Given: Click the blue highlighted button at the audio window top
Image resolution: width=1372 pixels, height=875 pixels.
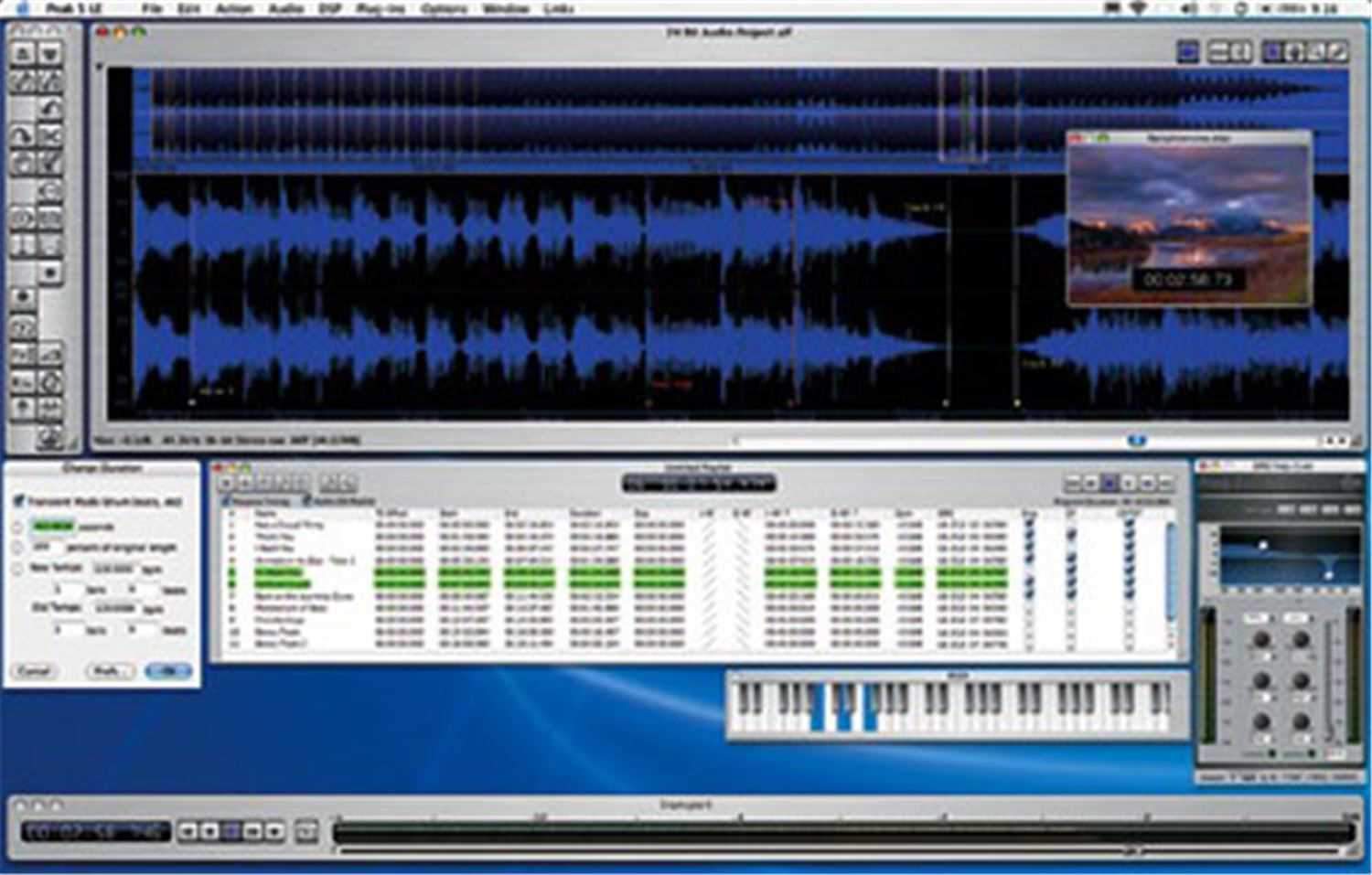Looking at the screenshot, I should 1188,52.
